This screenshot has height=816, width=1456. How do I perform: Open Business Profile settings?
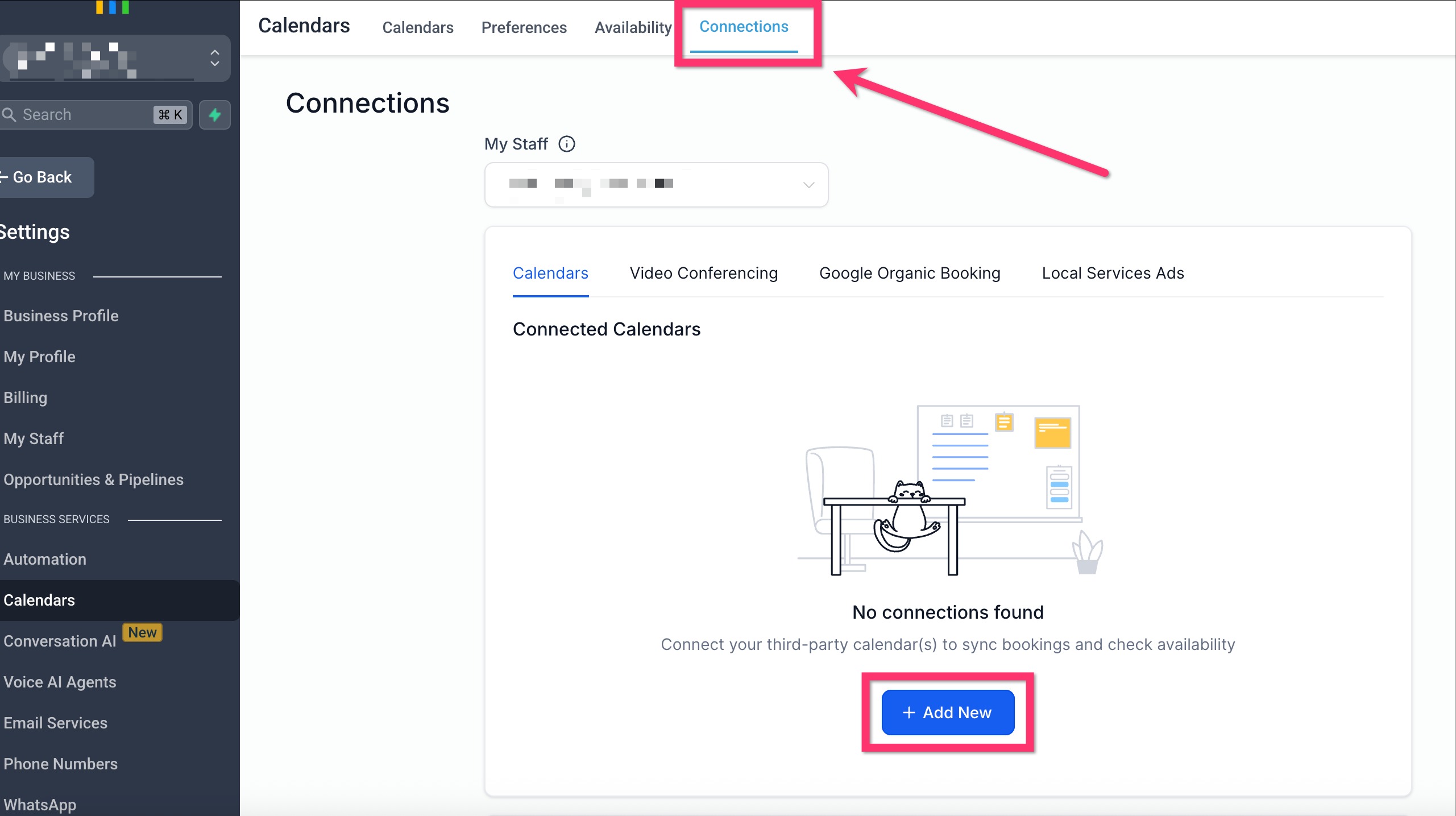click(61, 316)
